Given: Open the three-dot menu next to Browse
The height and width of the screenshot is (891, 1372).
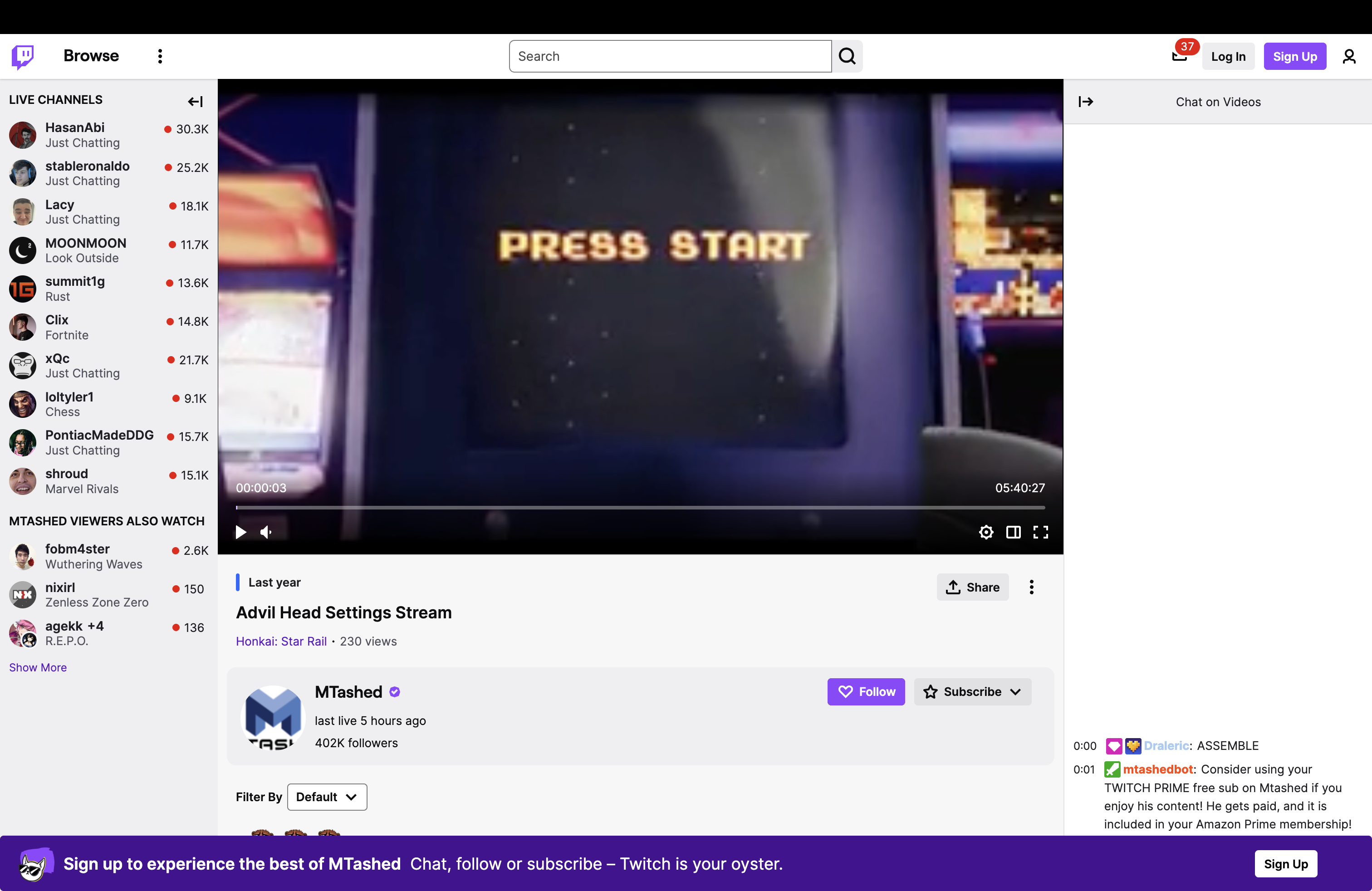Looking at the screenshot, I should coord(160,55).
